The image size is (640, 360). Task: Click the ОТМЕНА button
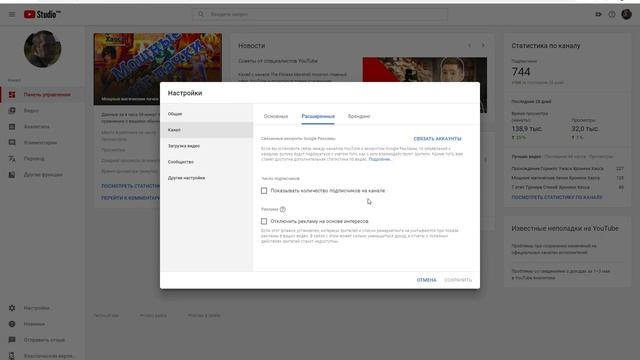(427, 280)
